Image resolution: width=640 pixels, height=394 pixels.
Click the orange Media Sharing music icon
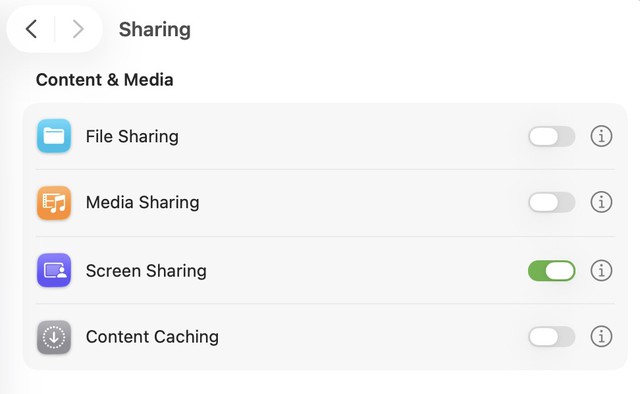point(54,203)
